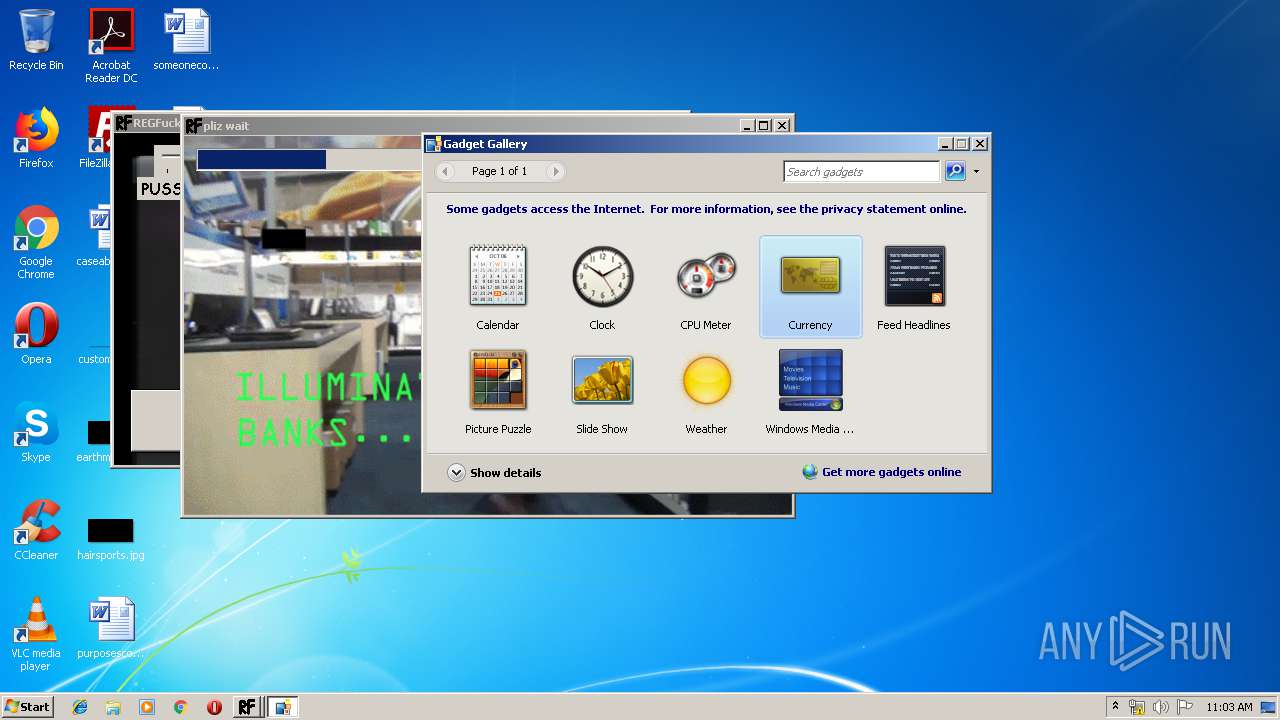This screenshot has width=1280, height=720.
Task: Select the Calendar gadget
Action: pos(498,287)
